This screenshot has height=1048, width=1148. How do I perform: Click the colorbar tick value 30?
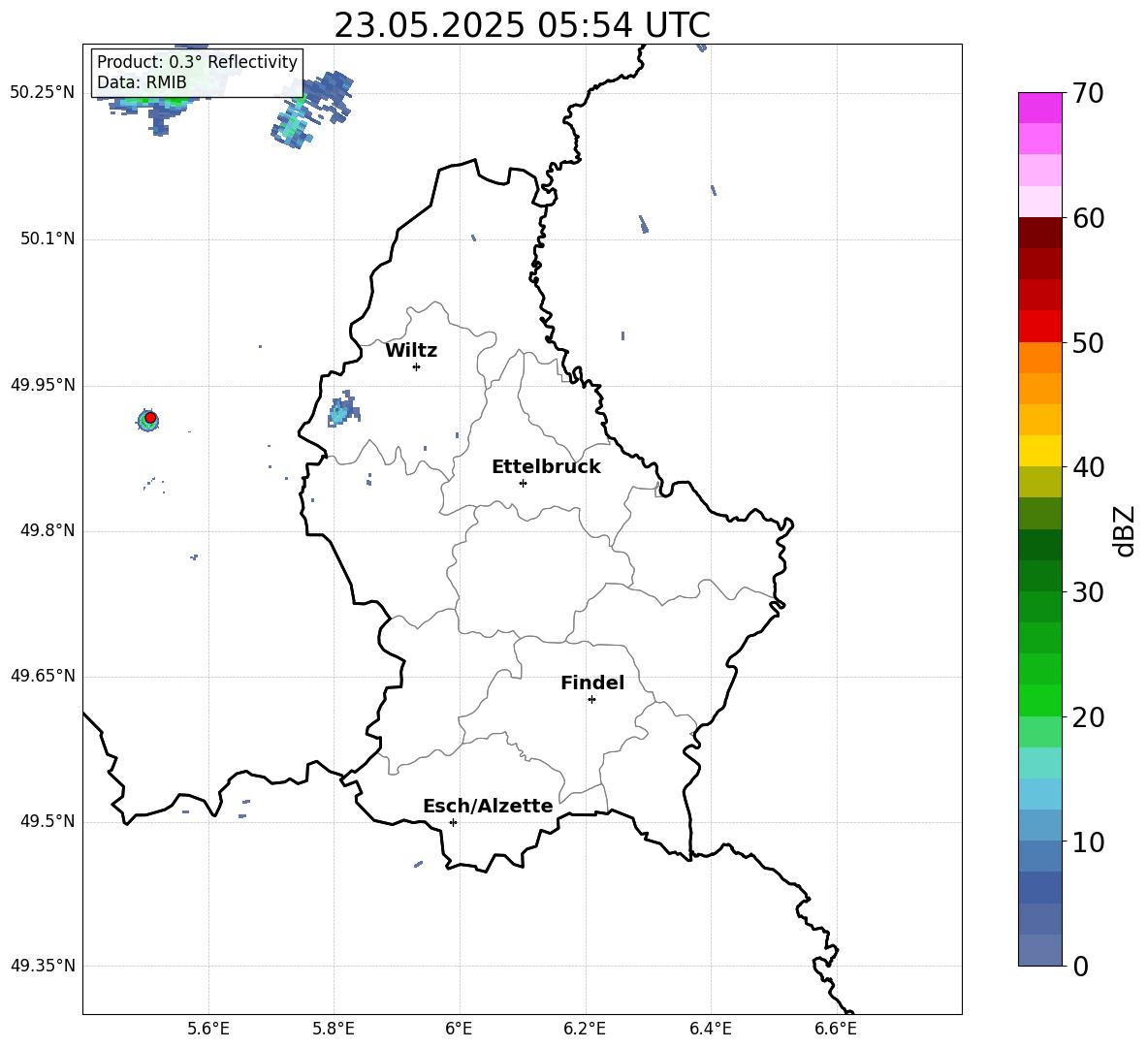1088,592
